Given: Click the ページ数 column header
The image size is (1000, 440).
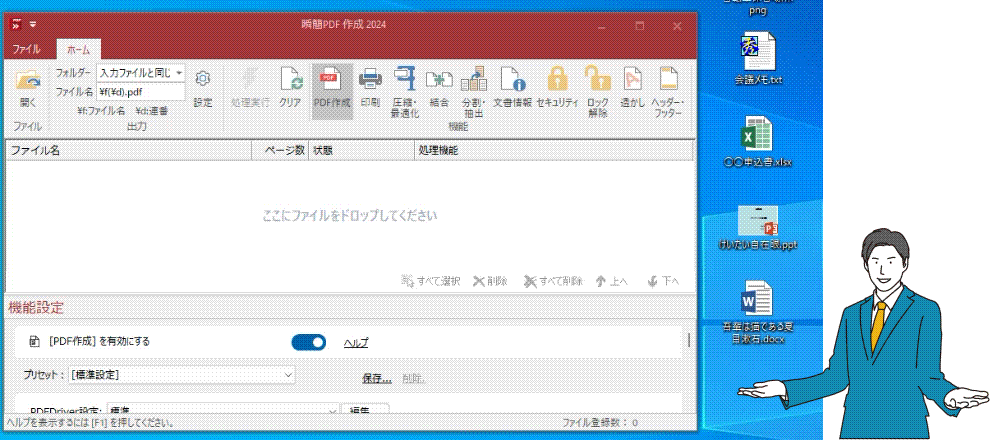Looking at the screenshot, I should point(281,151).
